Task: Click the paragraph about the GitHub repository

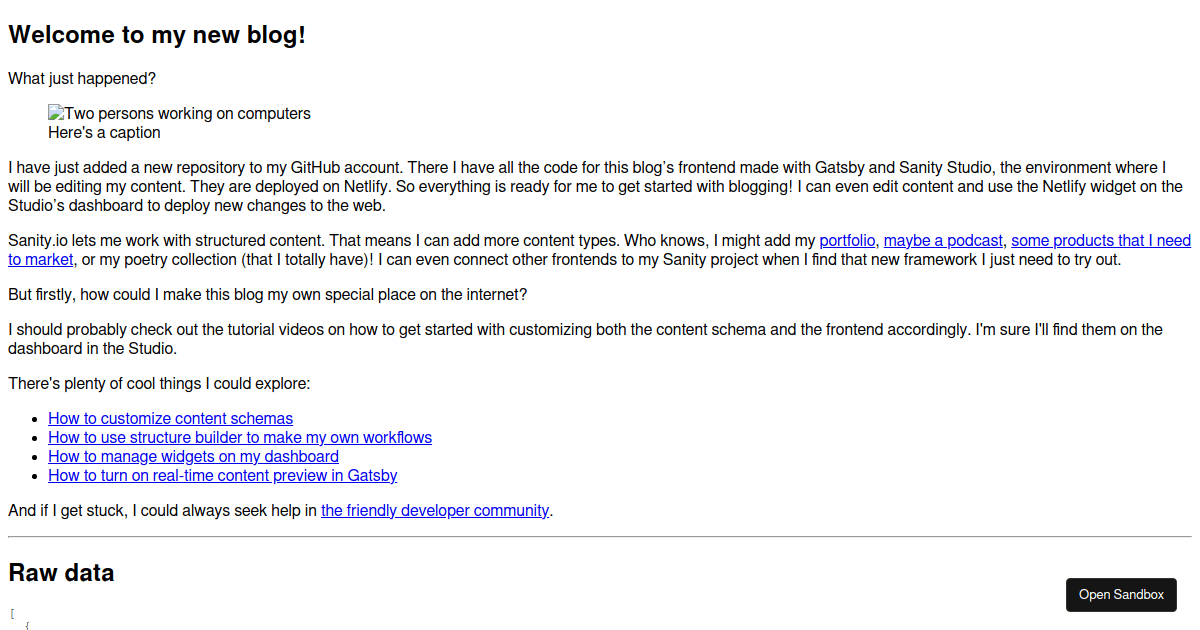Action: pos(600,187)
